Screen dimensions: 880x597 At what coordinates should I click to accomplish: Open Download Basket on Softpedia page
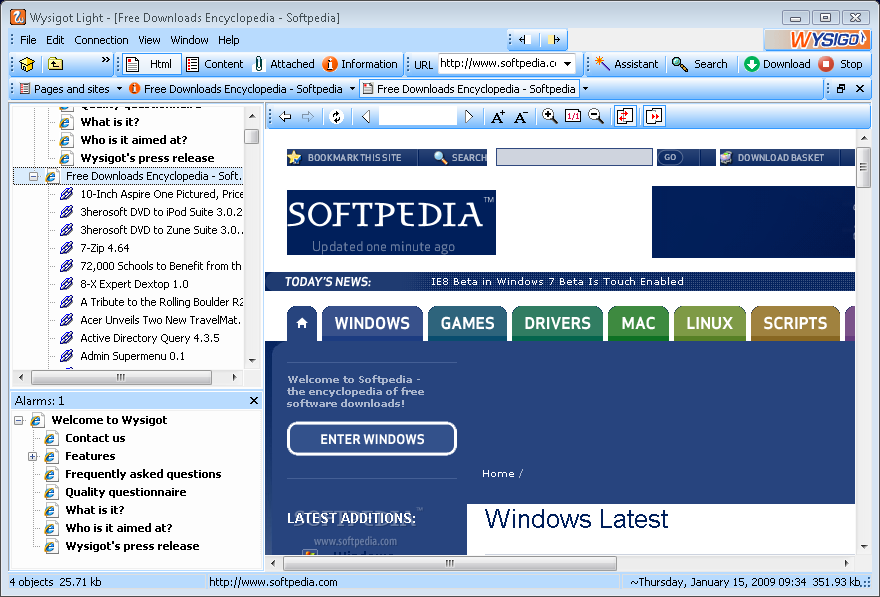(x=780, y=158)
